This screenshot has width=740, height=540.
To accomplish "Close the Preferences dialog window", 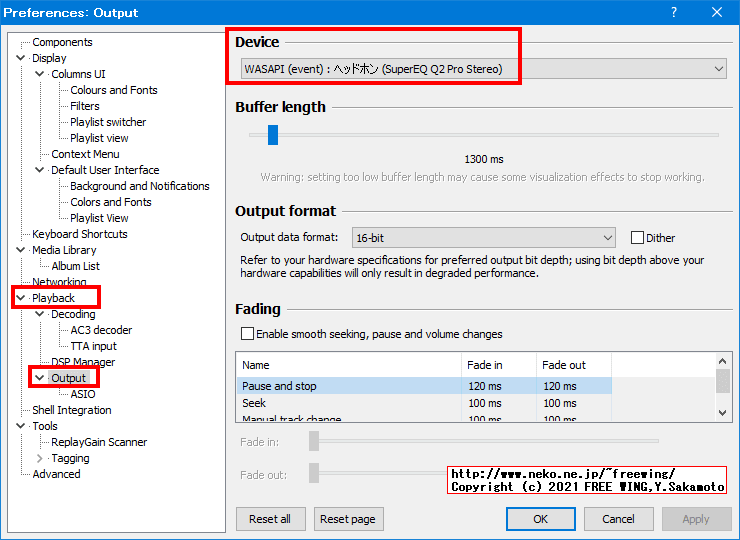I will coord(717,13).
